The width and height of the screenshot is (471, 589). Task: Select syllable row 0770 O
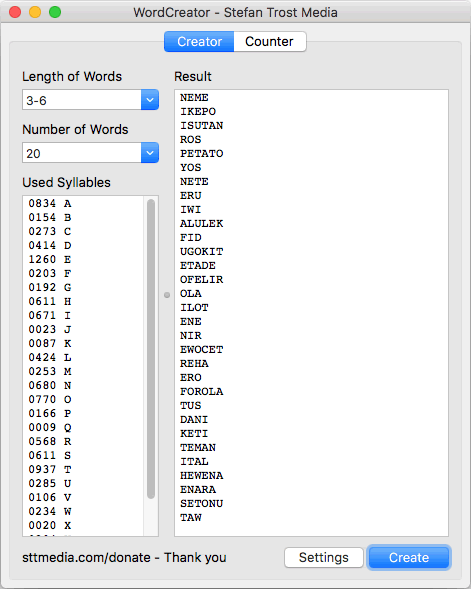[x=50, y=399]
